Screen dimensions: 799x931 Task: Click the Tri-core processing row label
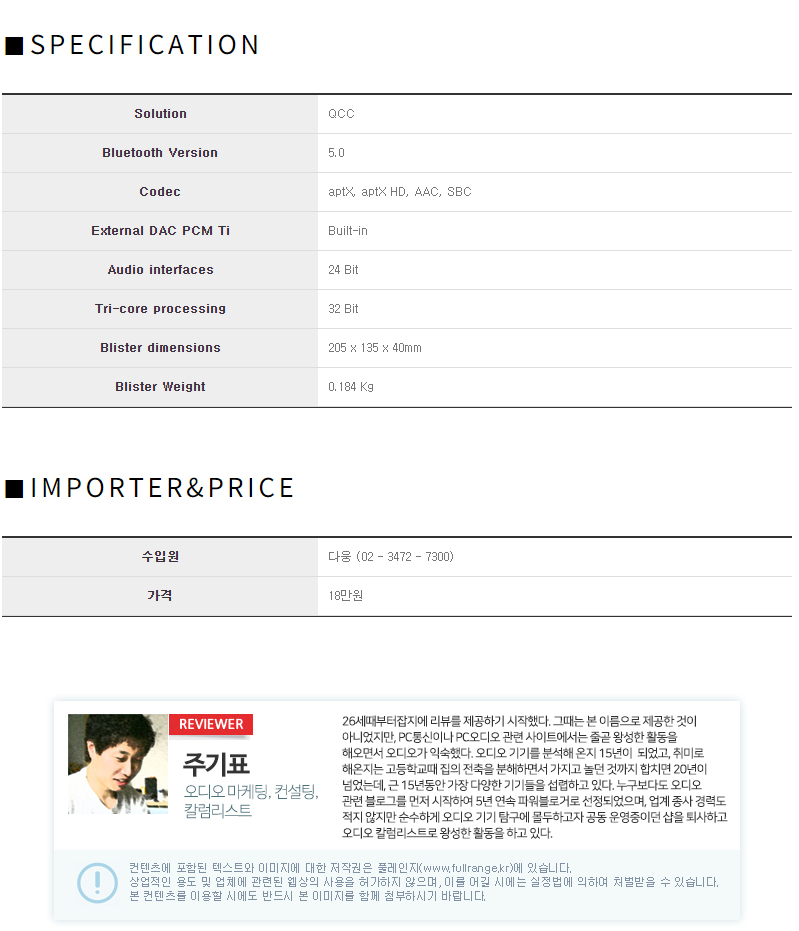point(160,309)
